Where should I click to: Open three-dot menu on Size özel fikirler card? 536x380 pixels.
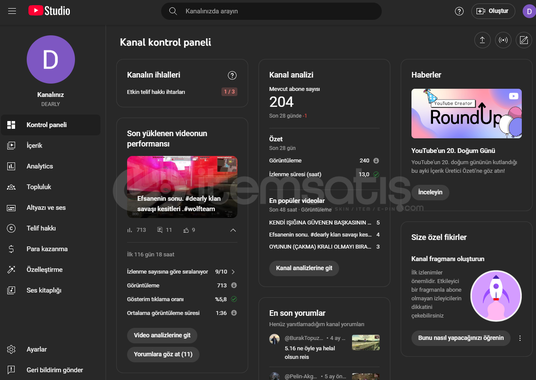click(x=520, y=338)
